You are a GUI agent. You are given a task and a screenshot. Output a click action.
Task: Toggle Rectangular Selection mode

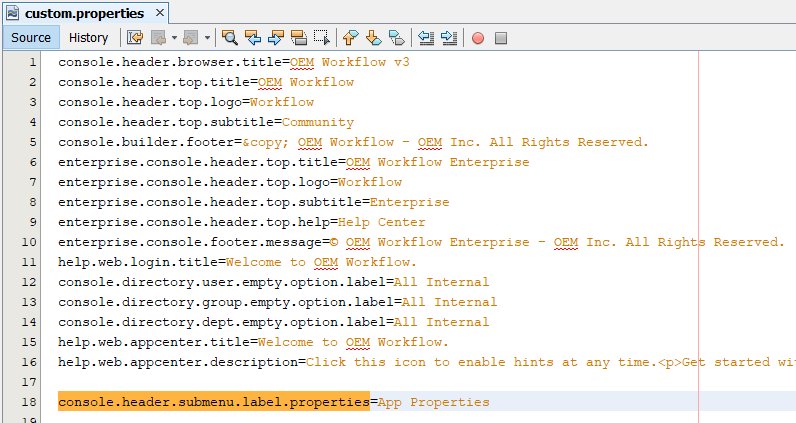click(321, 38)
